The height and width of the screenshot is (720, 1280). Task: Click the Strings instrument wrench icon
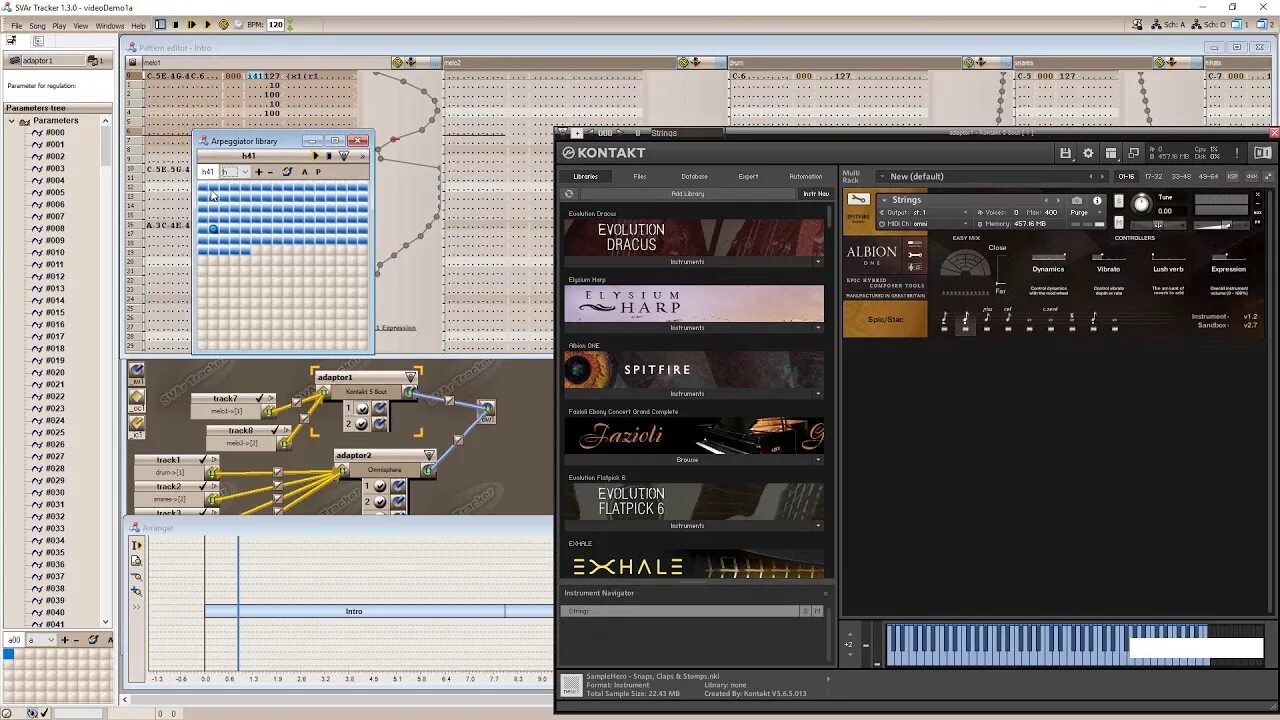[x=859, y=199]
